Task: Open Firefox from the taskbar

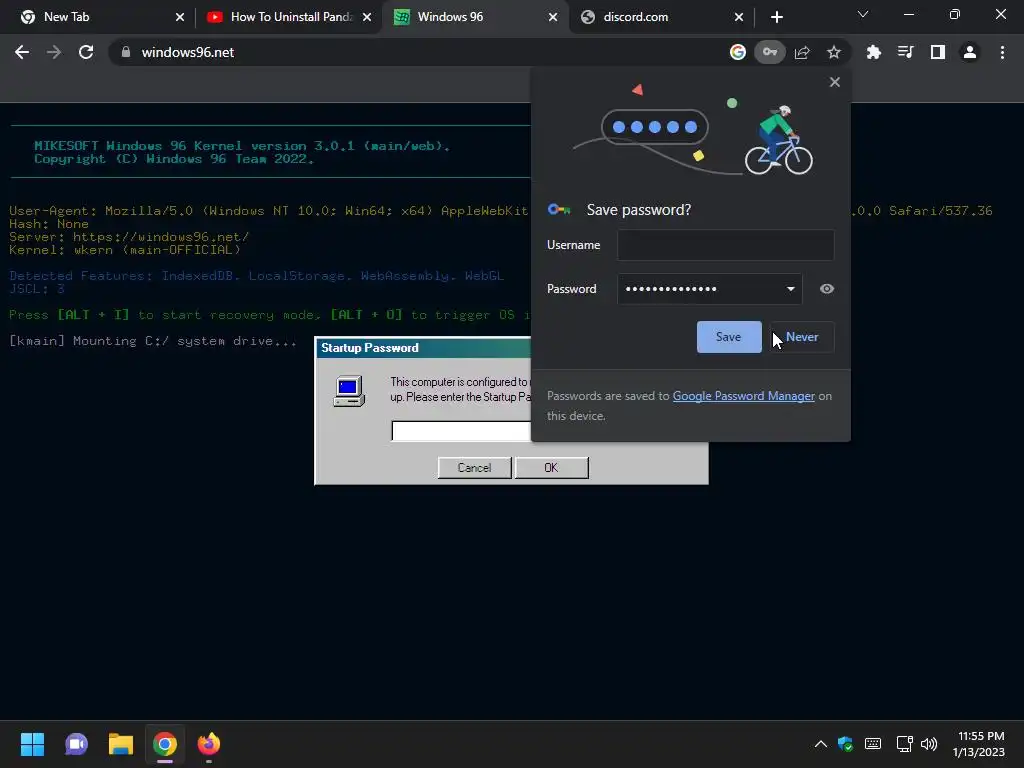Action: pos(209,744)
